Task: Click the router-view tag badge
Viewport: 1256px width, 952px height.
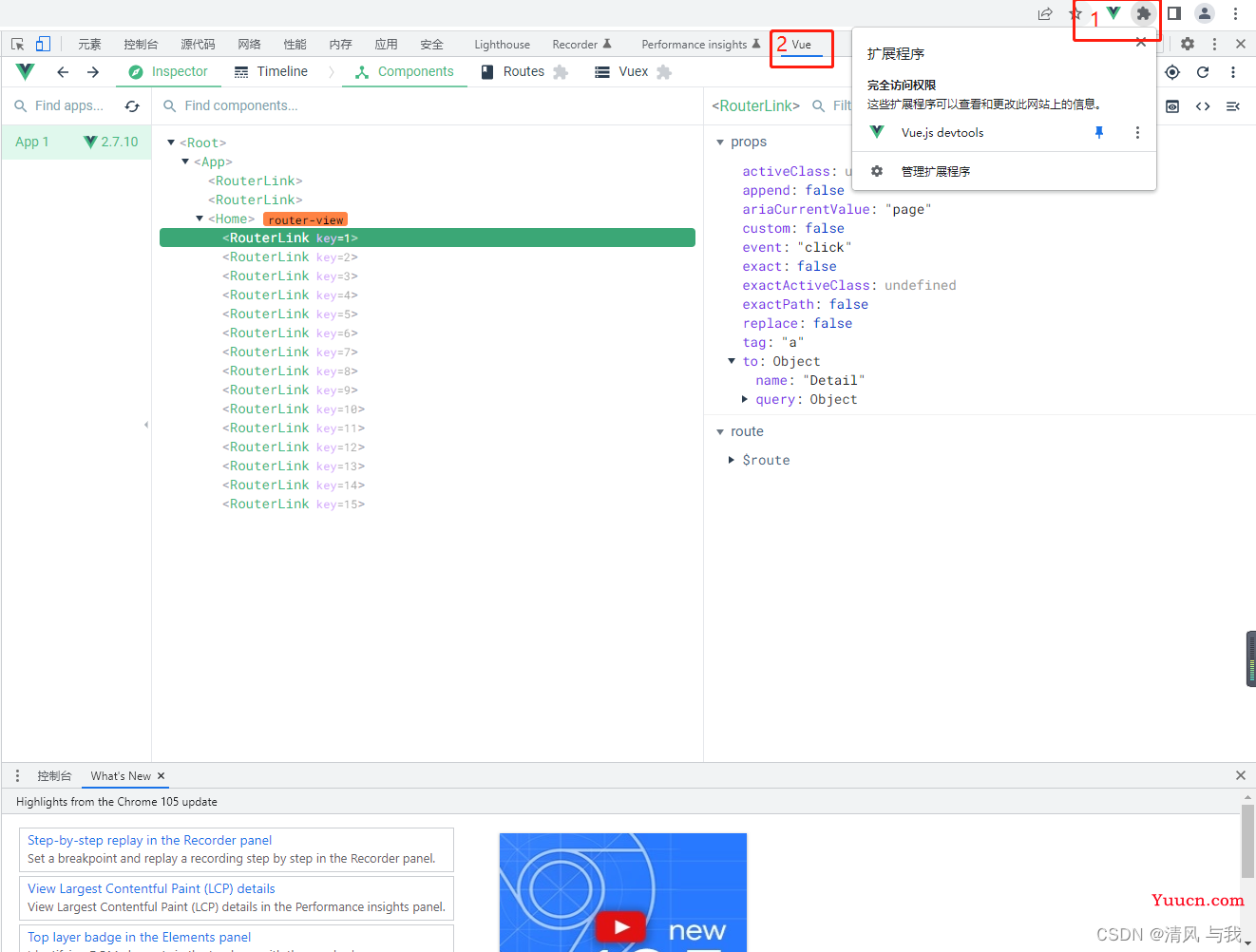Action: 305,219
